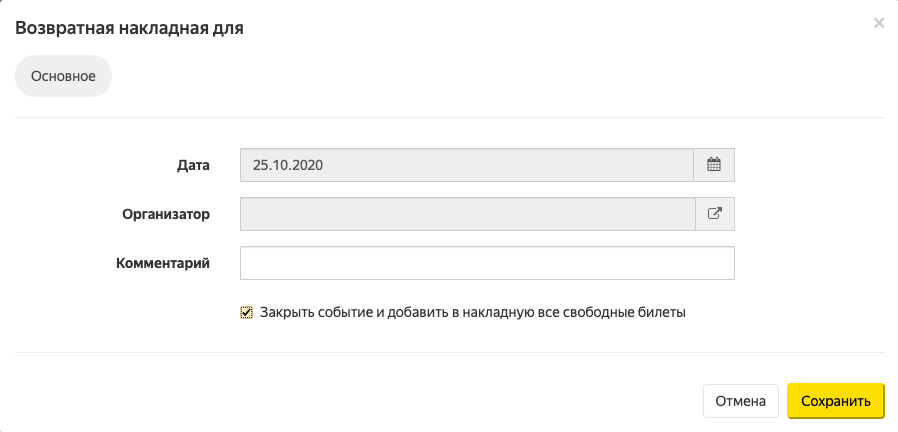
Task: Click the Организатор field label
Action: (x=166, y=214)
